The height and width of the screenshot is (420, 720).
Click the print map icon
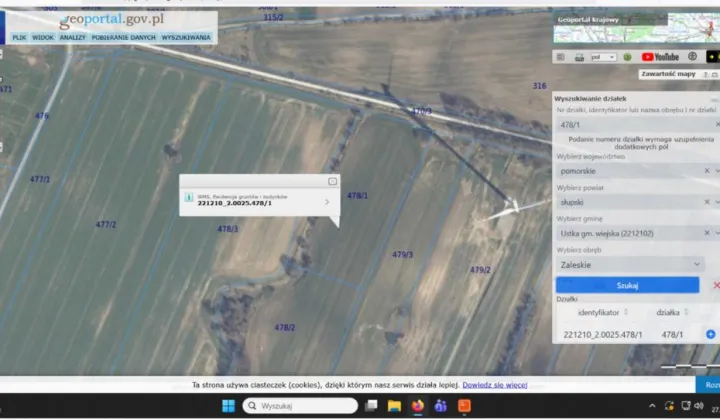579,57
